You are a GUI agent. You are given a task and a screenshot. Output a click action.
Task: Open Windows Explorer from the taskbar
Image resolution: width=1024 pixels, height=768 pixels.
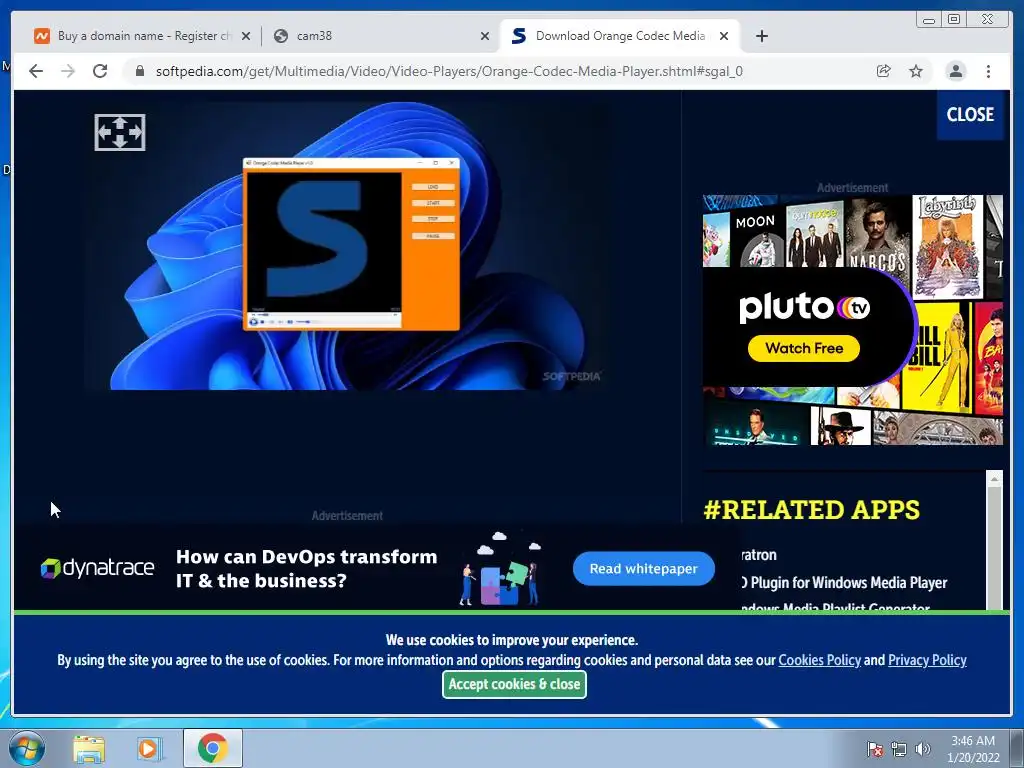(x=89, y=748)
